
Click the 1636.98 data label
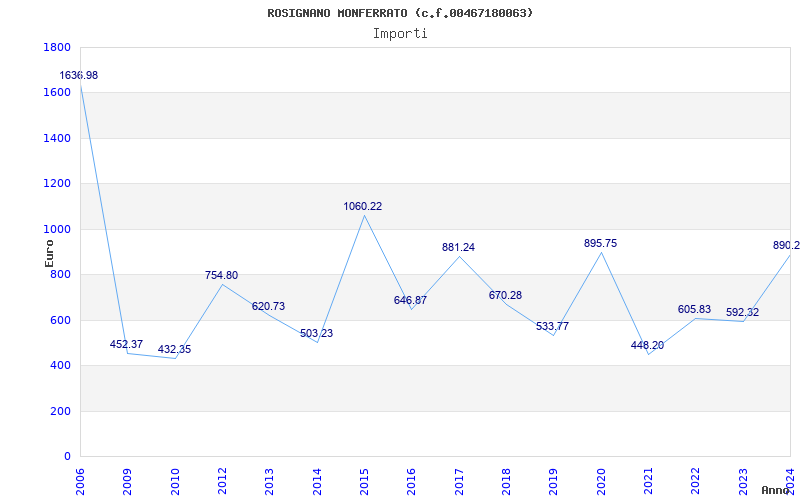tap(79, 76)
